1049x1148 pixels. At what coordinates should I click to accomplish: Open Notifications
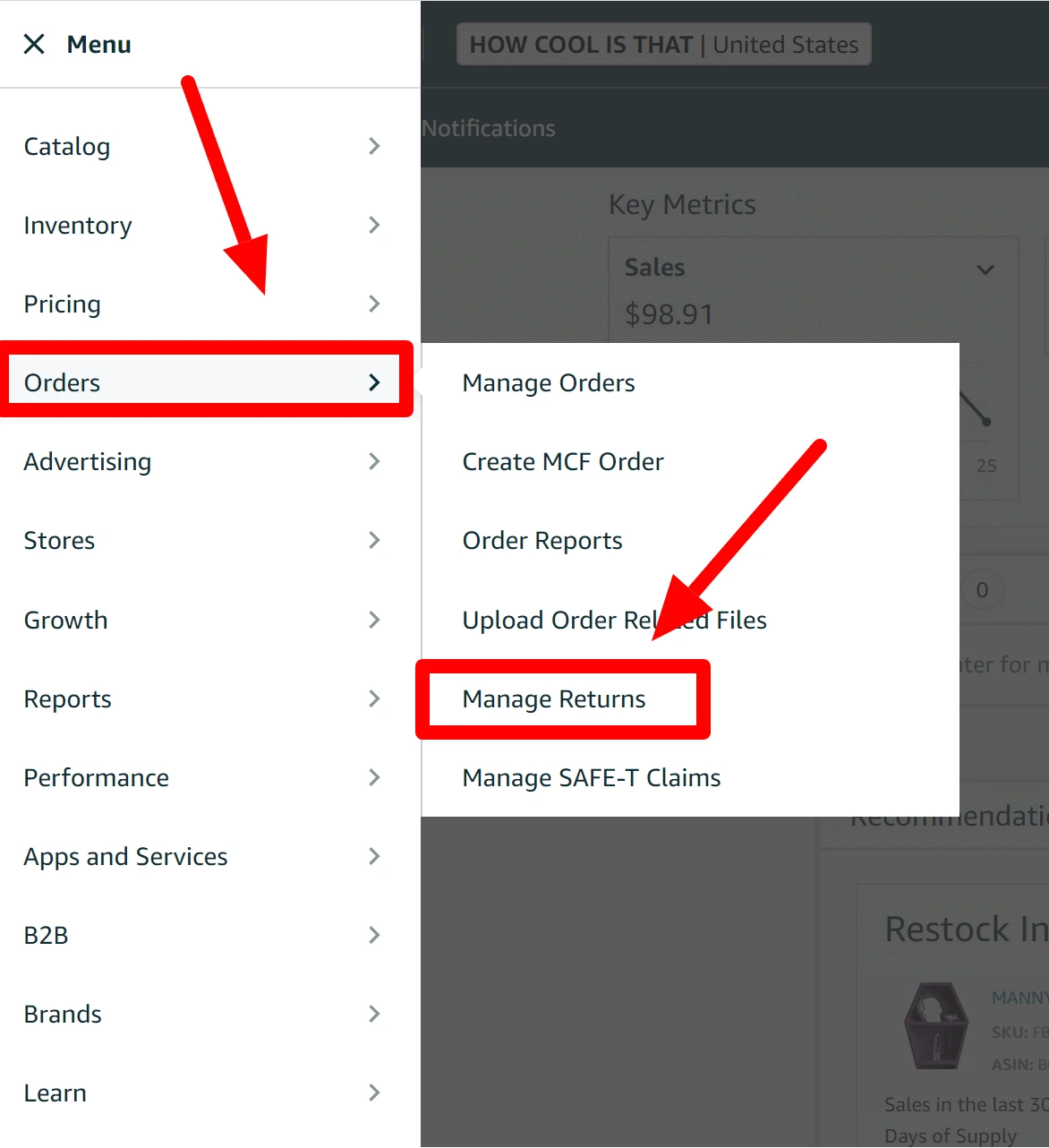click(489, 127)
